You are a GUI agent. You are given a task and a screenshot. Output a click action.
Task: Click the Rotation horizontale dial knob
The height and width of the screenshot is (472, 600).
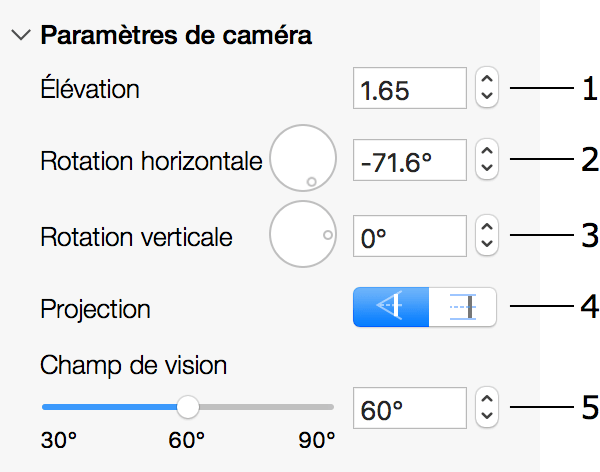click(x=311, y=181)
